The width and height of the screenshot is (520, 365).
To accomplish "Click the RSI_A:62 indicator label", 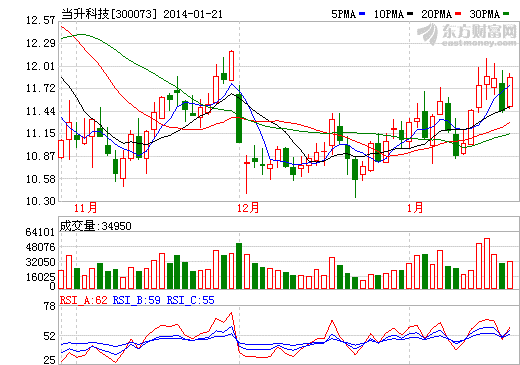I will point(84,300).
